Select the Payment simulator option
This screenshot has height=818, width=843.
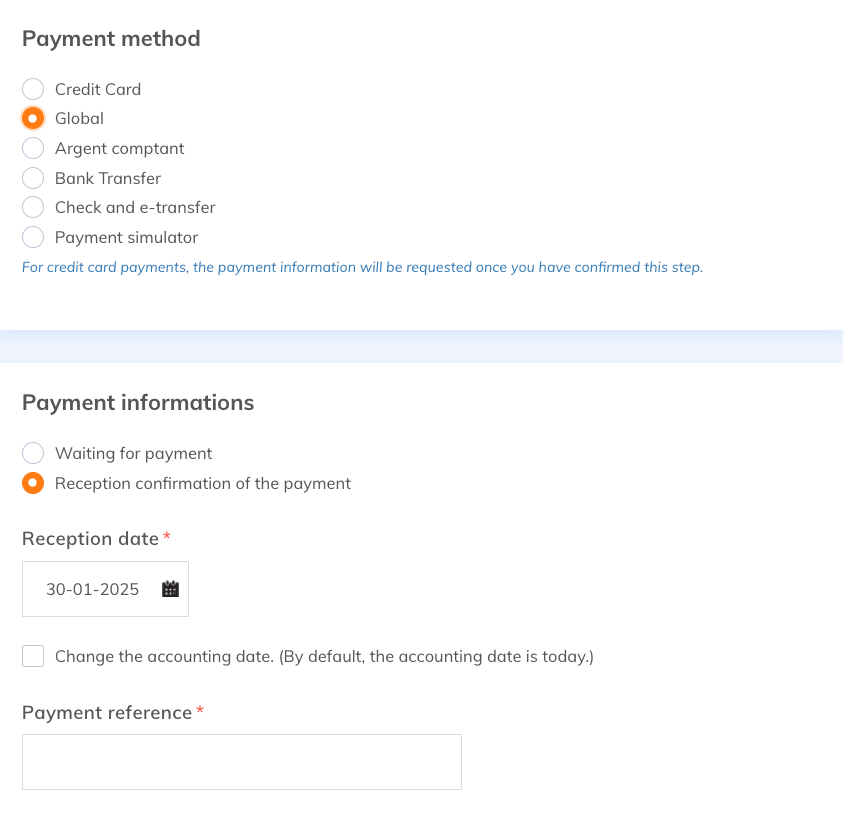point(33,238)
